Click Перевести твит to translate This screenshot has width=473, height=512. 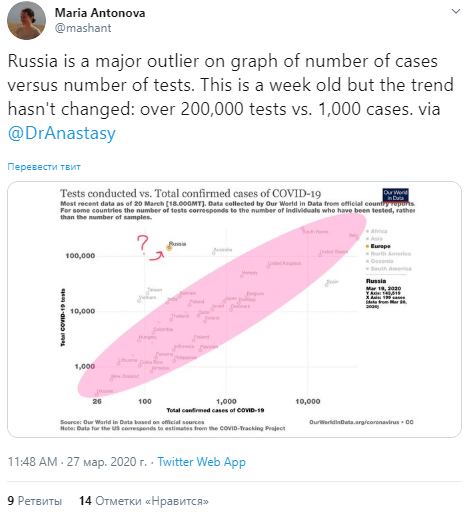click(x=44, y=167)
